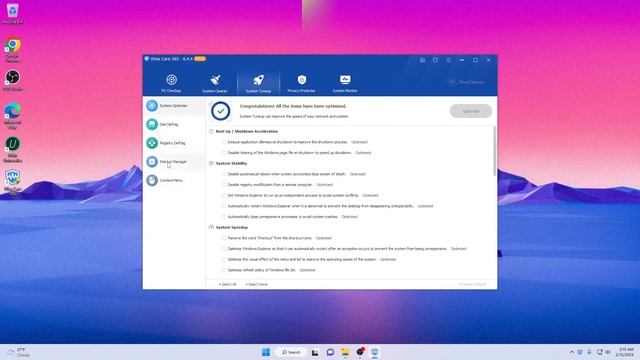
Task: Open the Chat app on the taskbar
Action: pos(330,352)
